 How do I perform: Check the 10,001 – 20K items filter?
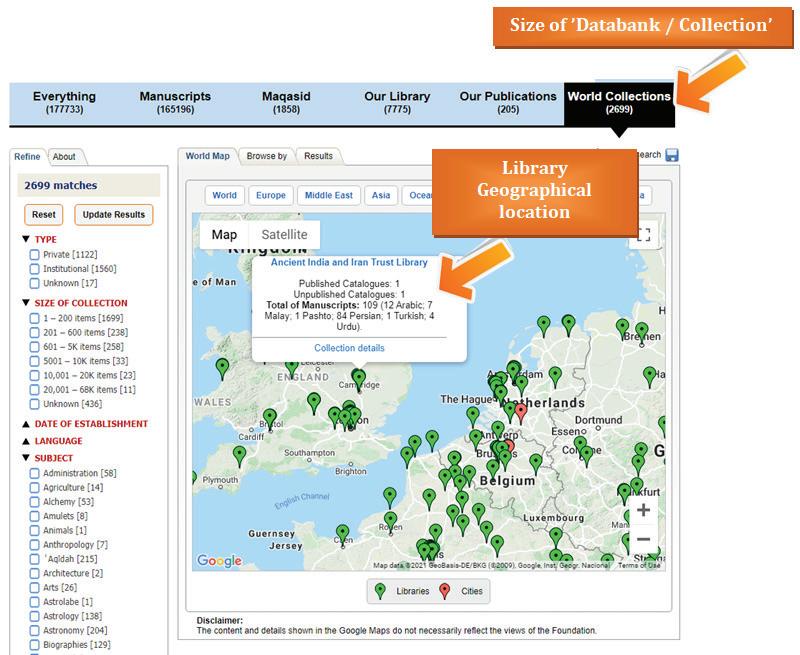click(x=35, y=375)
